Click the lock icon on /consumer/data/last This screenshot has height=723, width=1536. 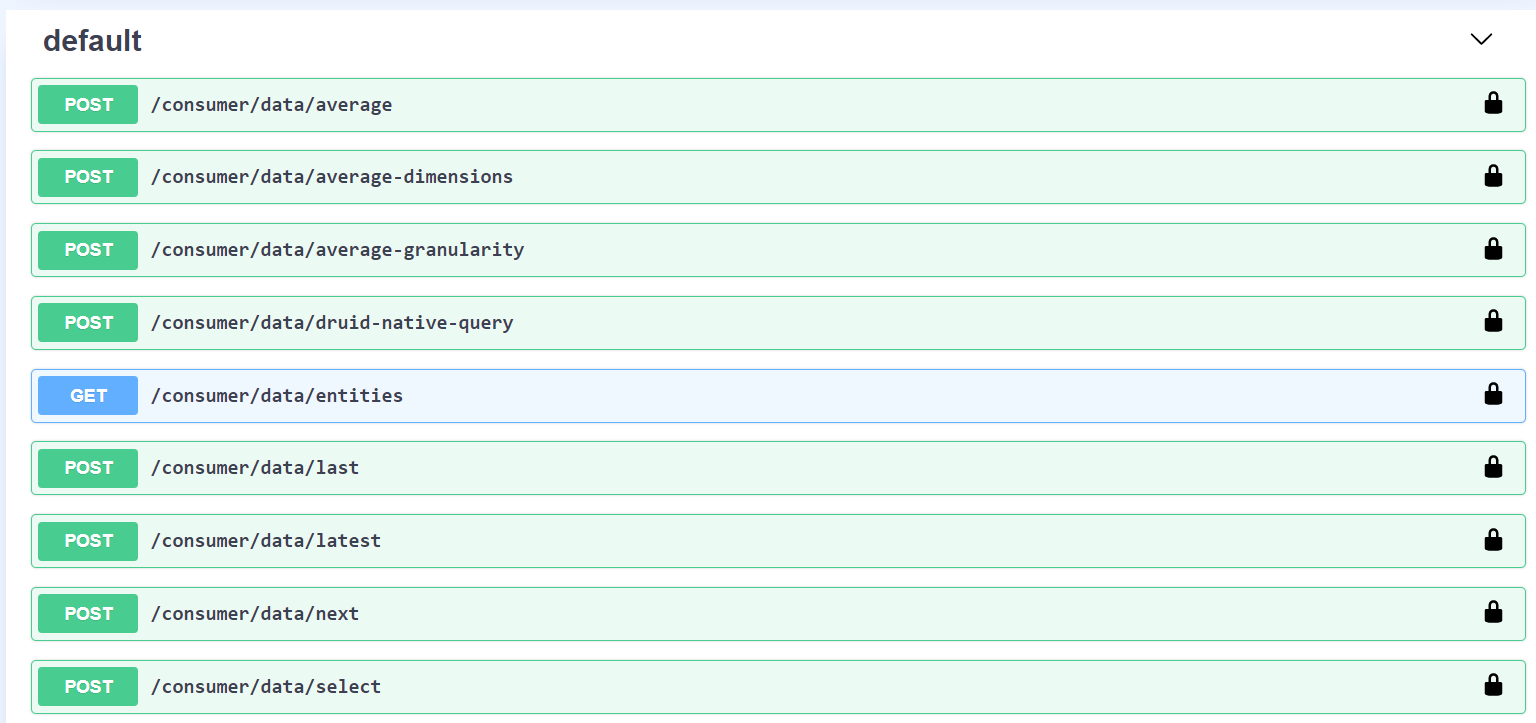[1493, 467]
